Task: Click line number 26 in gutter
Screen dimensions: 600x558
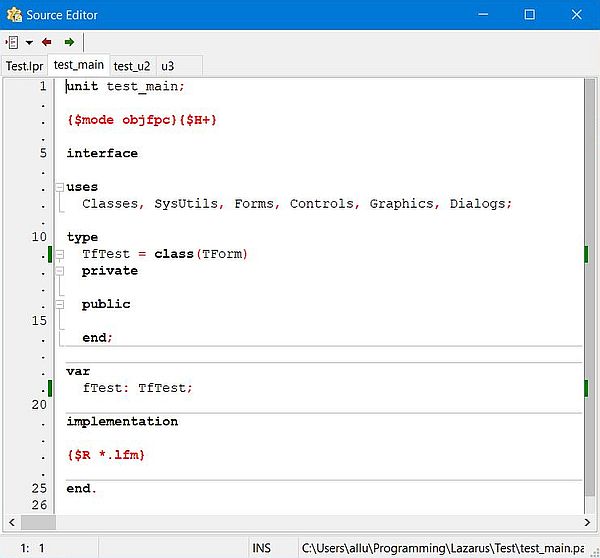Action: pyautogui.click(x=39, y=505)
